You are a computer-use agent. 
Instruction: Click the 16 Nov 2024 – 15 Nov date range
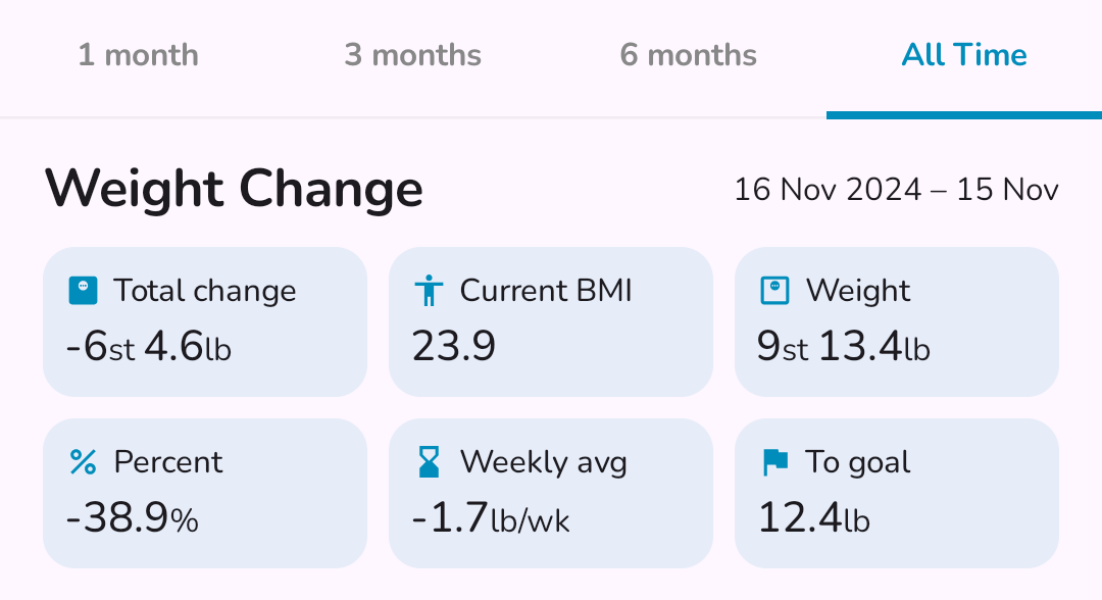[896, 190]
